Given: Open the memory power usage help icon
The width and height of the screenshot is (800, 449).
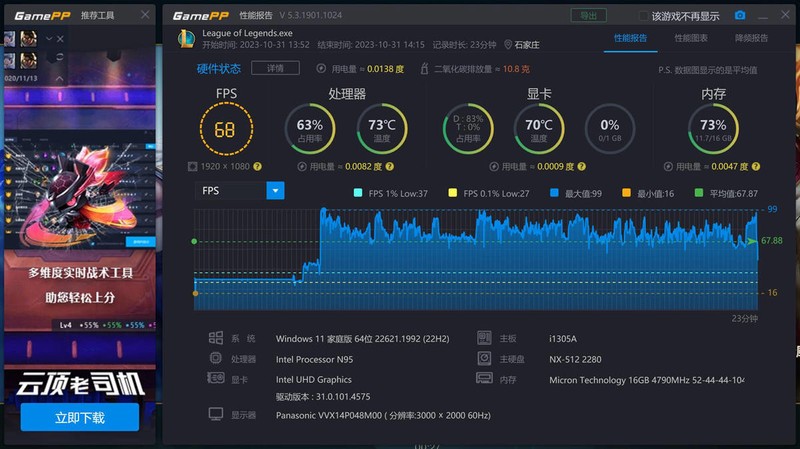Looking at the screenshot, I should pyautogui.click(x=756, y=166).
